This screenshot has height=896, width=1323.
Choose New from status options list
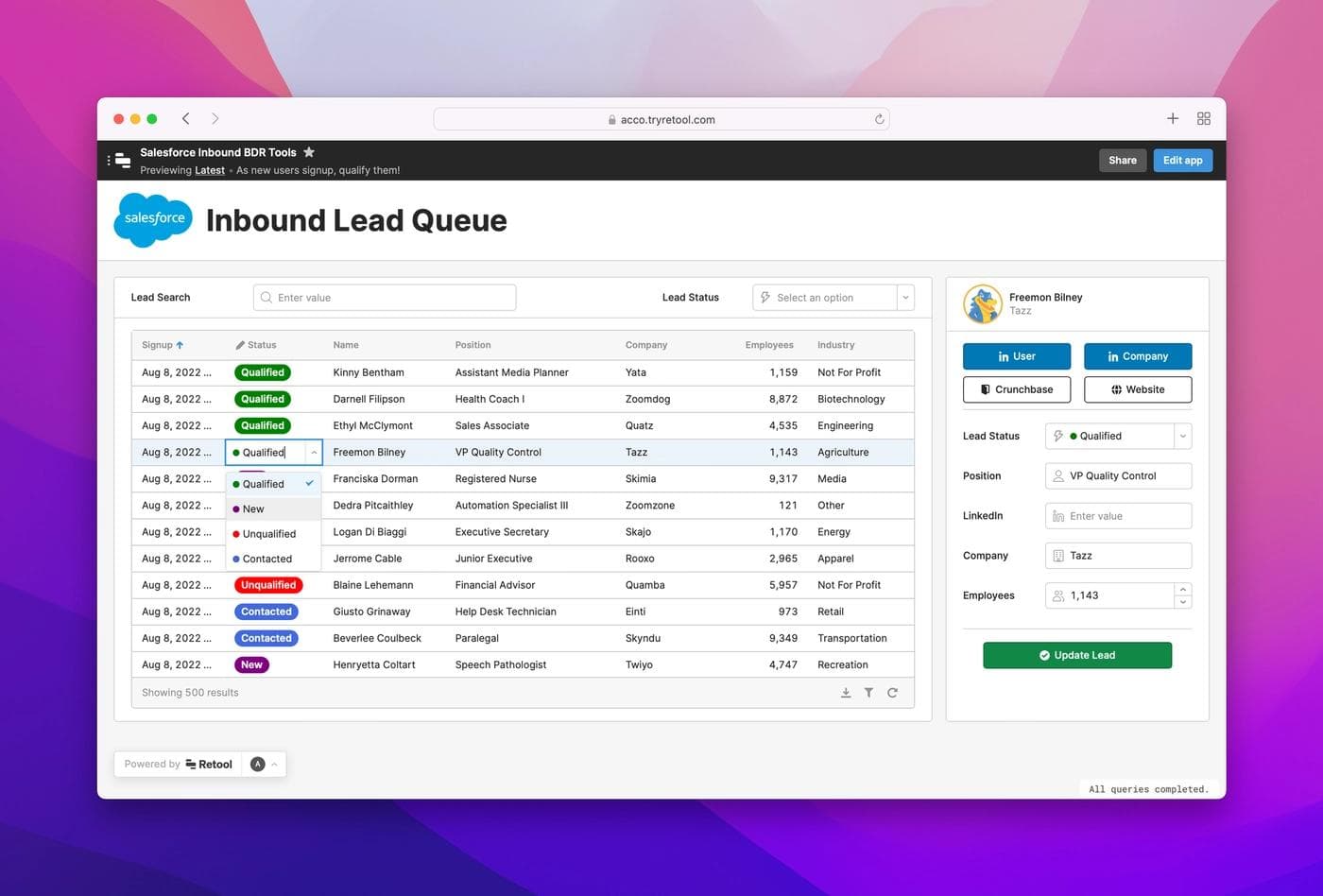(x=253, y=508)
